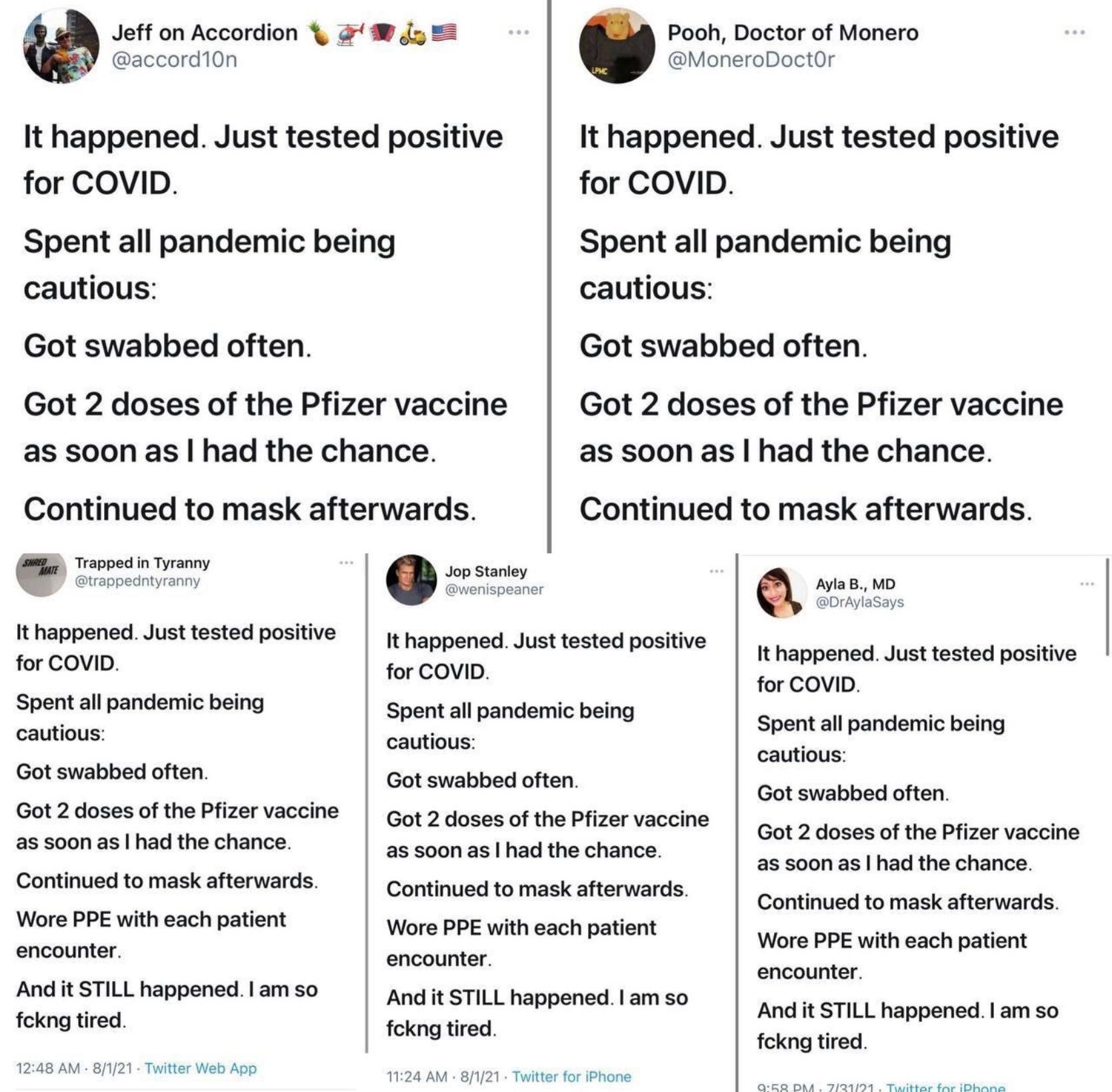
Task: Open the three-dot menu on Trapped in Tyranny's tweet
Action: (346, 563)
